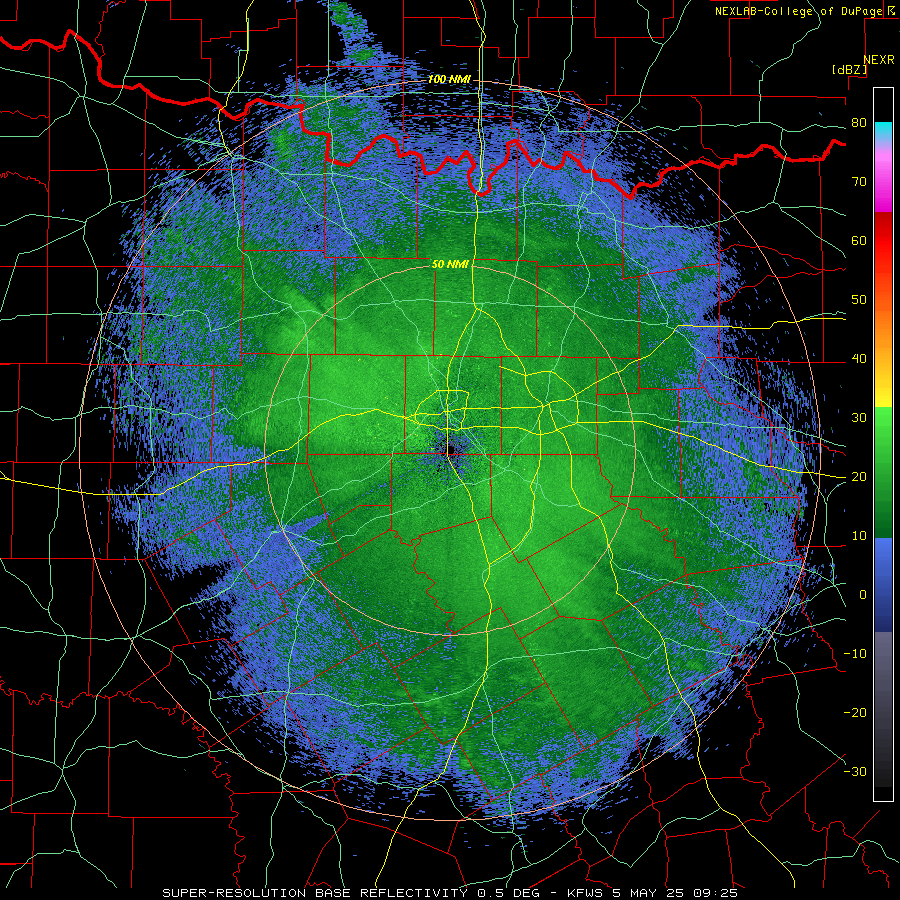The width and height of the screenshot is (900, 900).
Task: Click the 70 value on the dBZ scale
Action: (x=859, y=181)
